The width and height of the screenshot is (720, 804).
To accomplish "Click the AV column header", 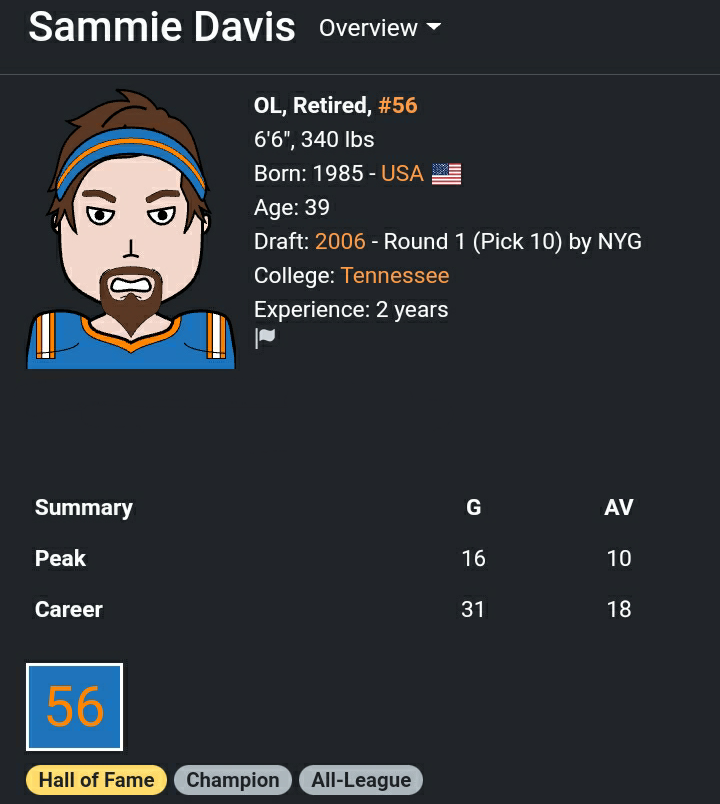I will pos(619,508).
